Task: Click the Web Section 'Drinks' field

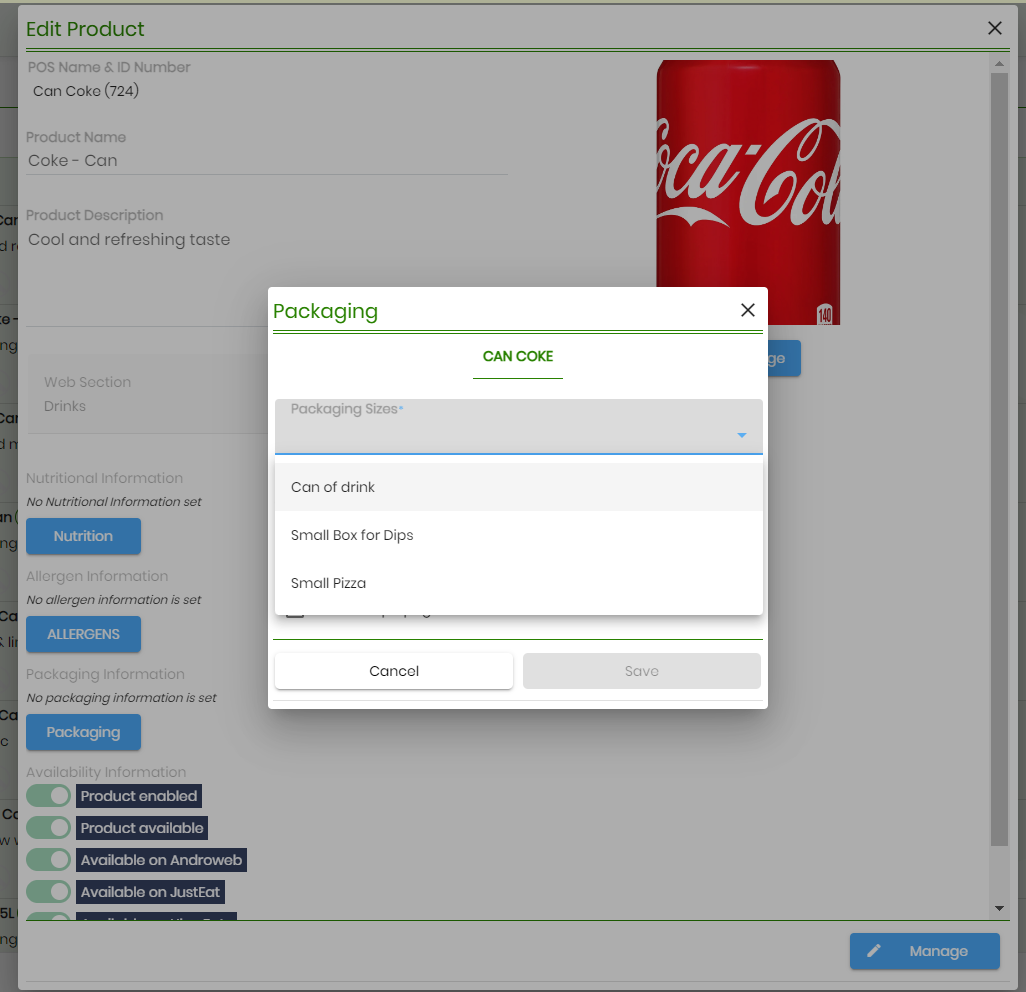Action: click(147, 394)
